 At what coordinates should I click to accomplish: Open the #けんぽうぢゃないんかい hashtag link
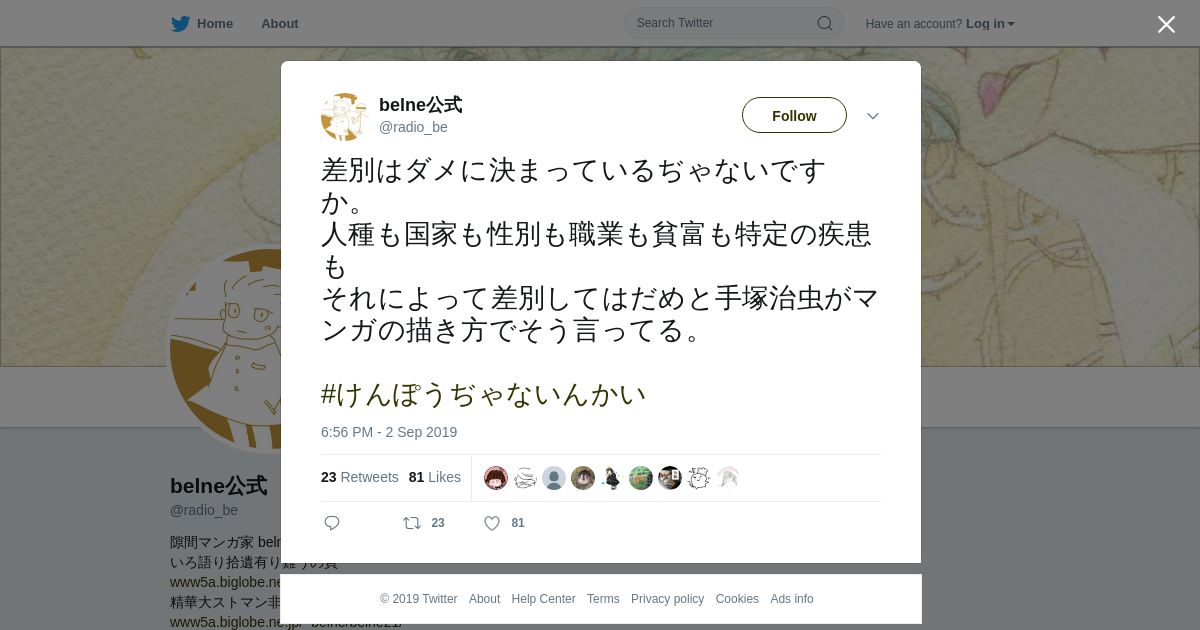pyautogui.click(x=484, y=394)
